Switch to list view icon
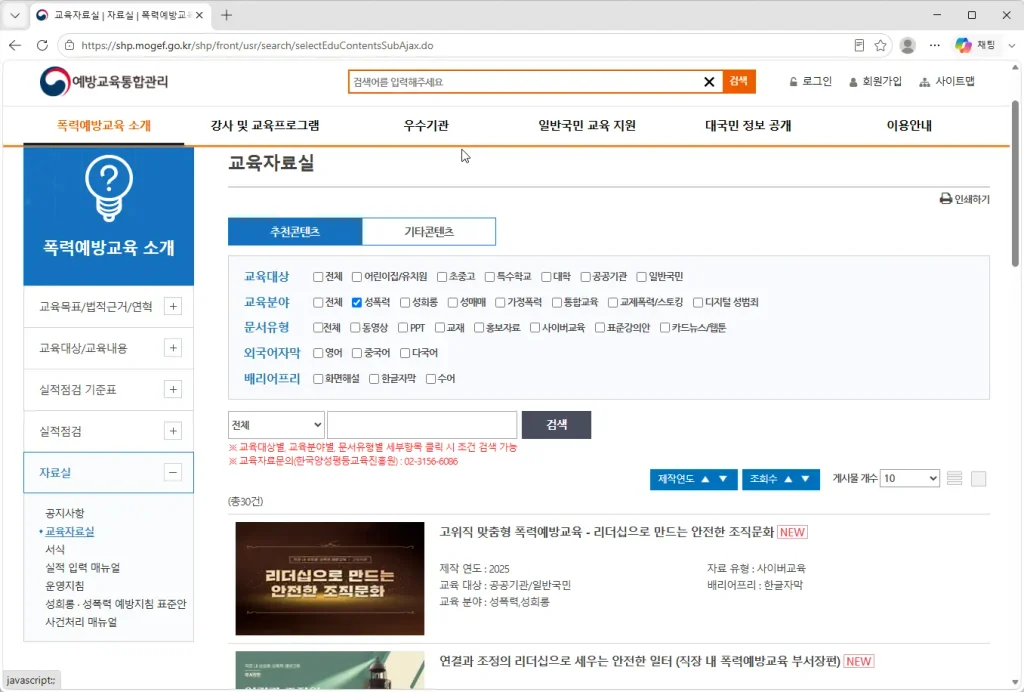Image resolution: width=1024 pixels, height=692 pixels. click(954, 479)
